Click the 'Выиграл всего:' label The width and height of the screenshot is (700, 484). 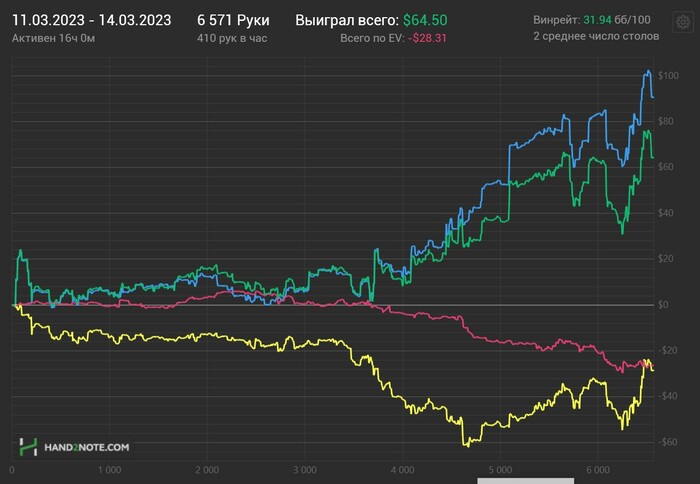[x=347, y=20]
